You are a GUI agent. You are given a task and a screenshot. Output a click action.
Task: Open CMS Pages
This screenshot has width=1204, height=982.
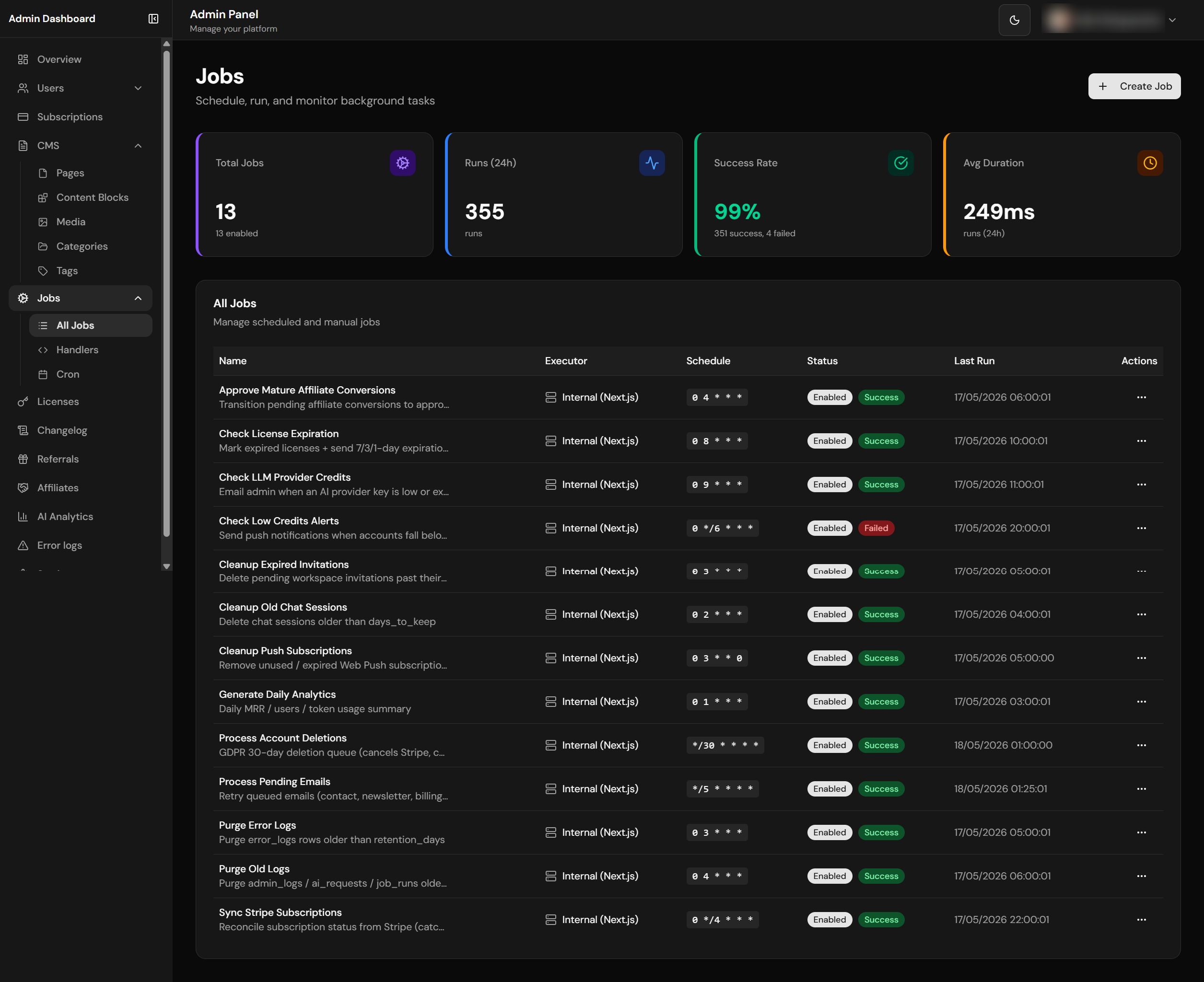pyautogui.click(x=91, y=173)
